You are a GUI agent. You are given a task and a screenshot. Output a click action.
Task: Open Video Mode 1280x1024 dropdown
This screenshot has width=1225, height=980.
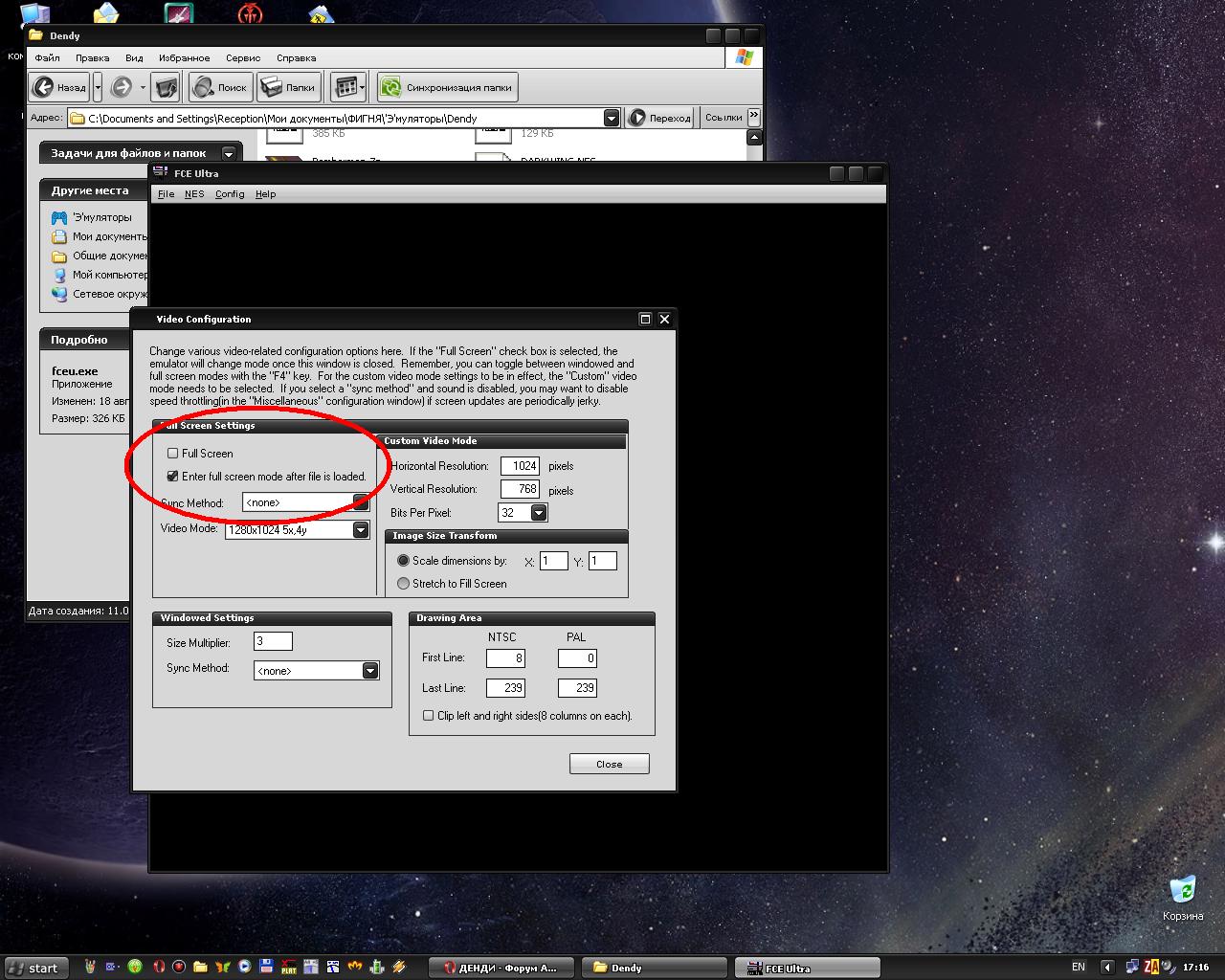pyautogui.click(x=361, y=529)
